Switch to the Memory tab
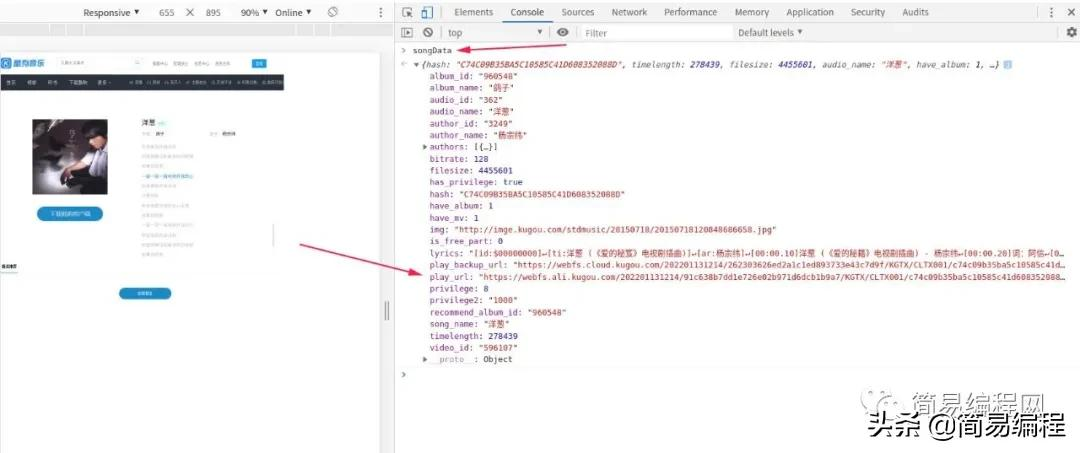This screenshot has width=1080, height=453. pyautogui.click(x=751, y=12)
